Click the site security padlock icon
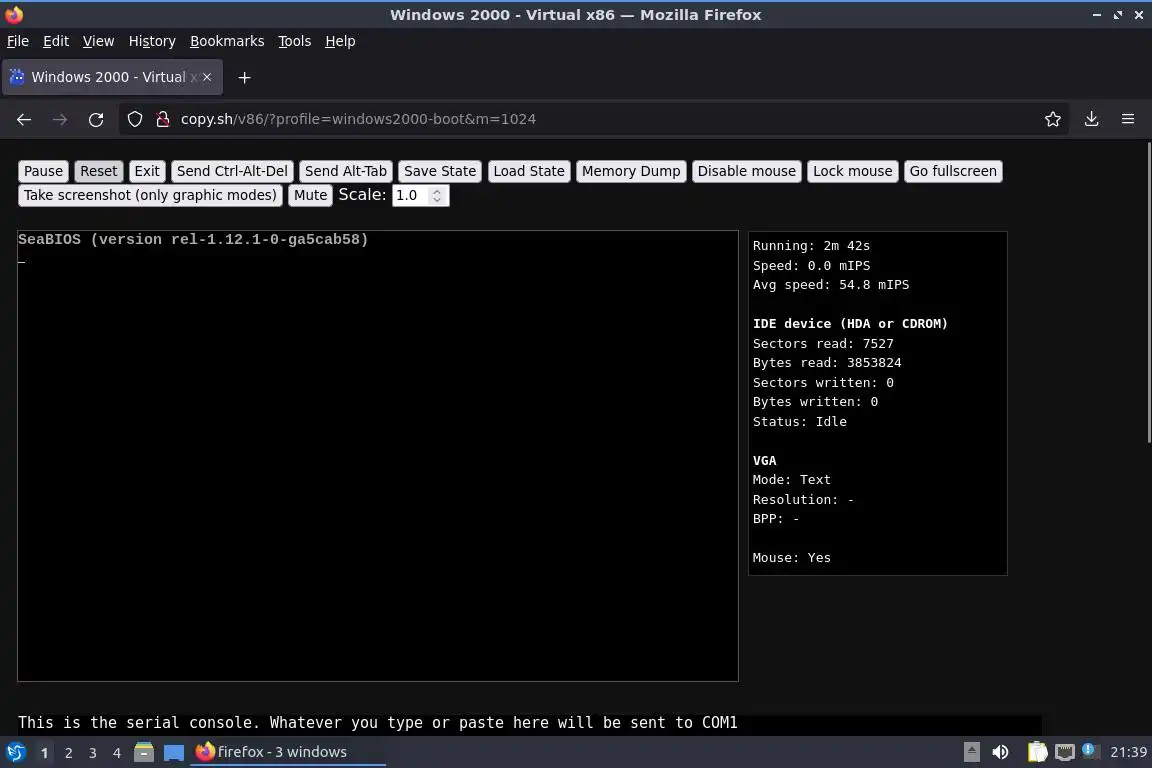Image resolution: width=1152 pixels, height=768 pixels. [163, 119]
